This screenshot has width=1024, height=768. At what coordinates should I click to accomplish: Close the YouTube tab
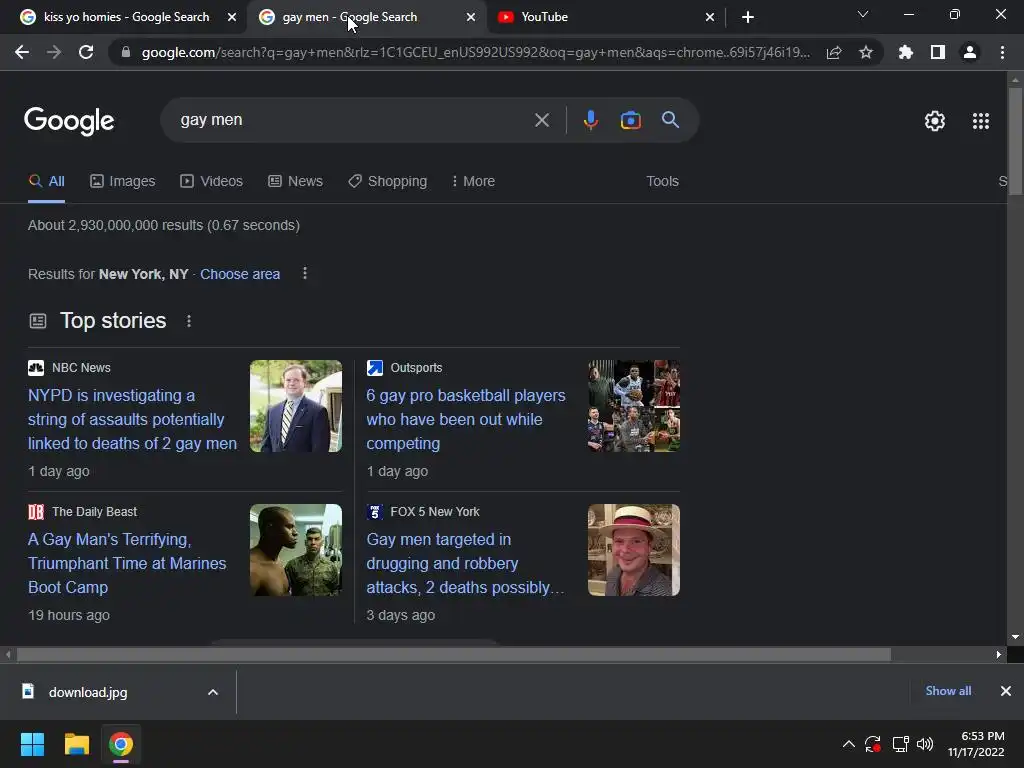(710, 17)
